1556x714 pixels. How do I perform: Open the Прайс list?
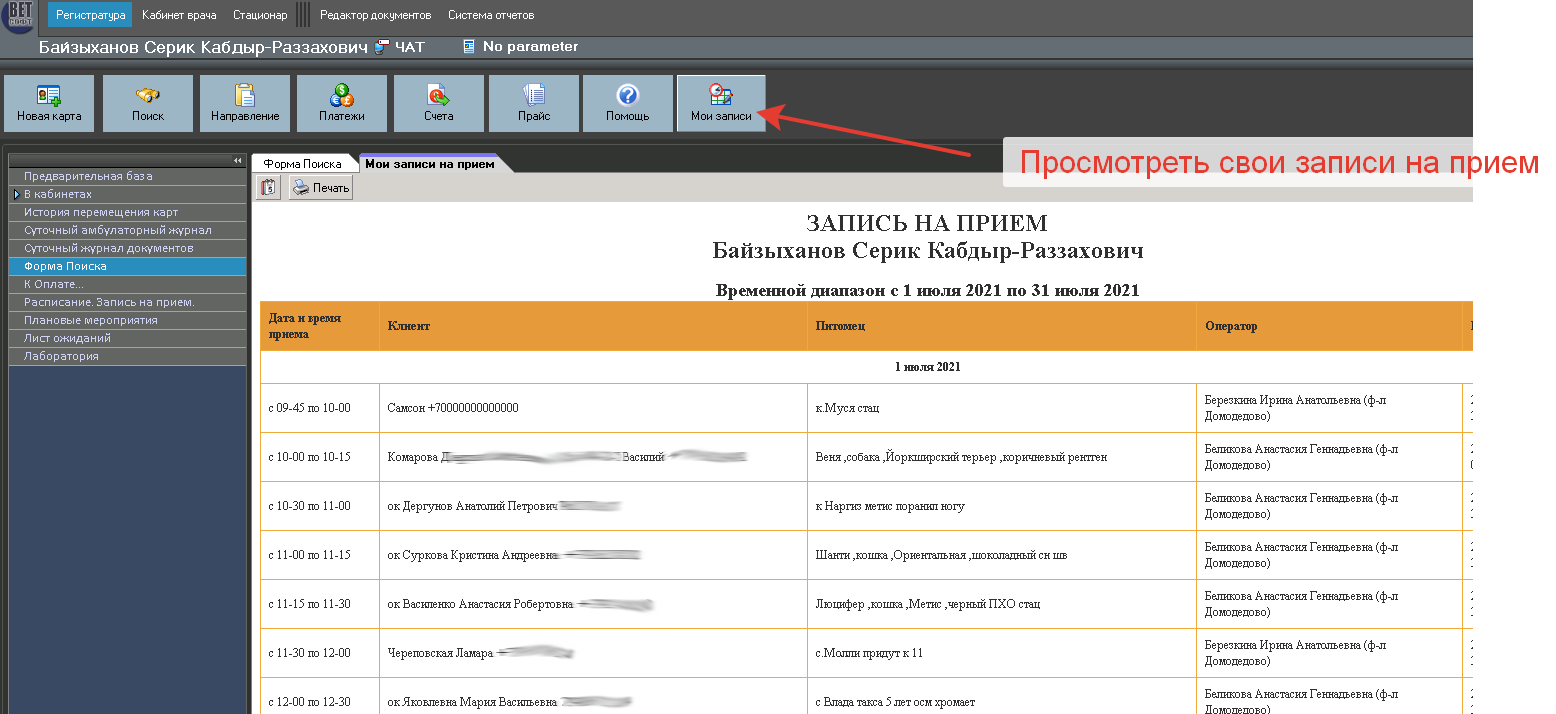tap(533, 103)
